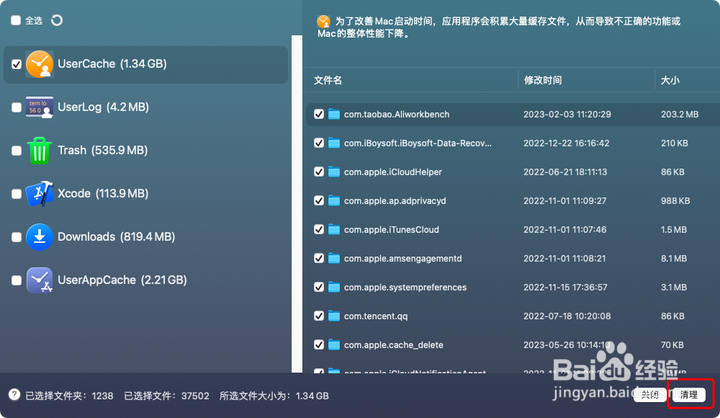
Task: Uncheck com.apple.cache_delete file checkbox
Action: 319,345
